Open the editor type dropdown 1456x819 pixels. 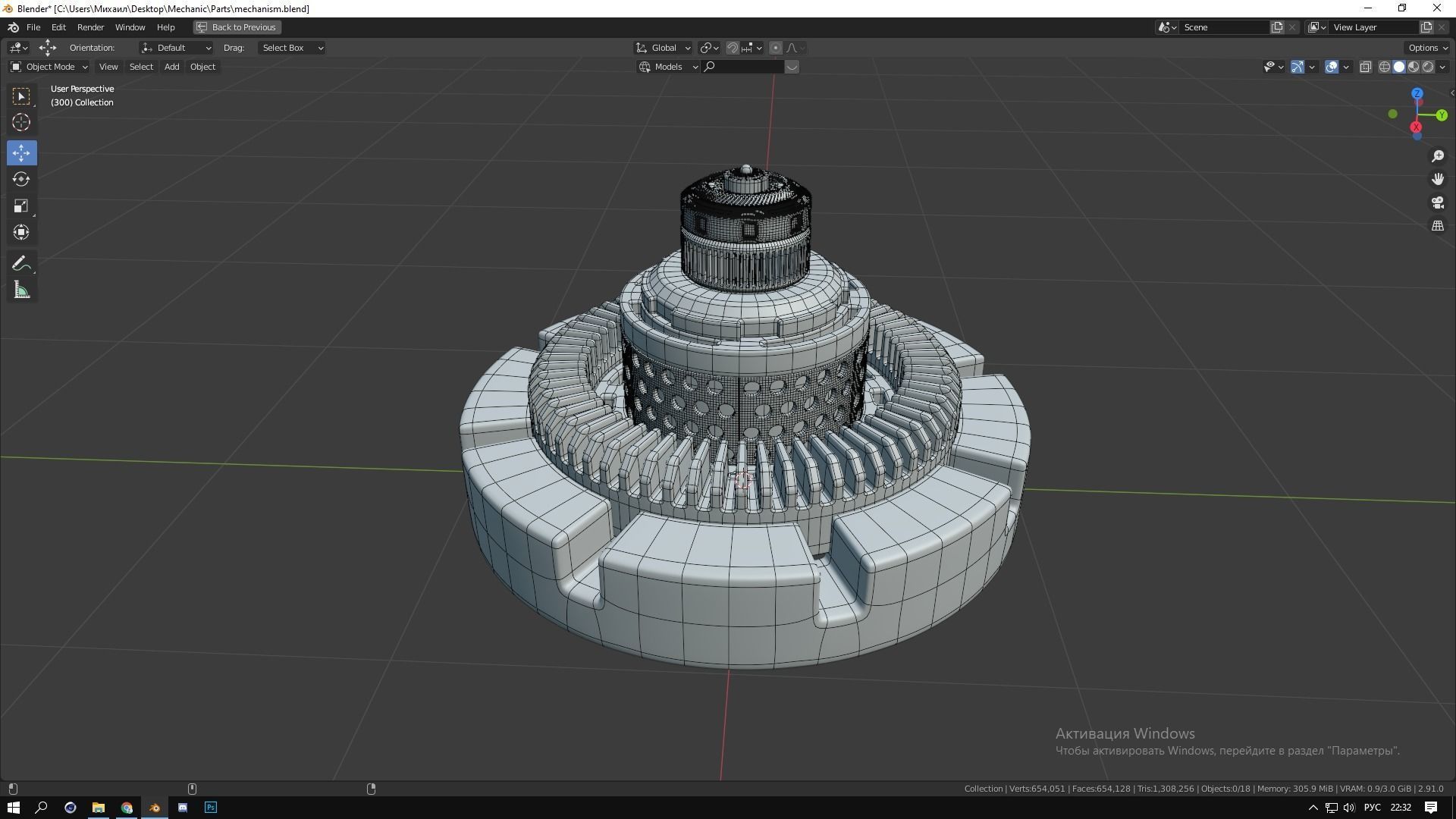pos(19,48)
